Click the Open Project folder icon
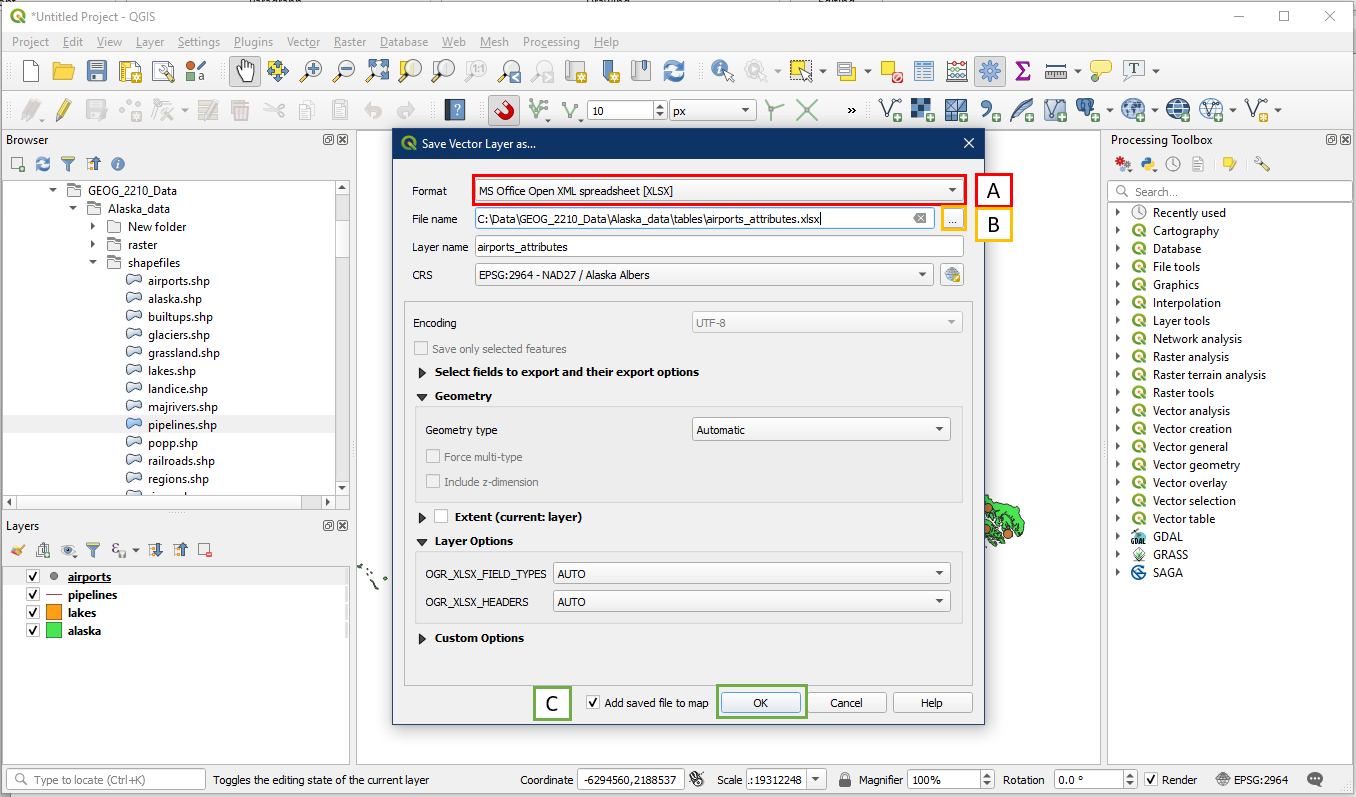 coord(64,71)
